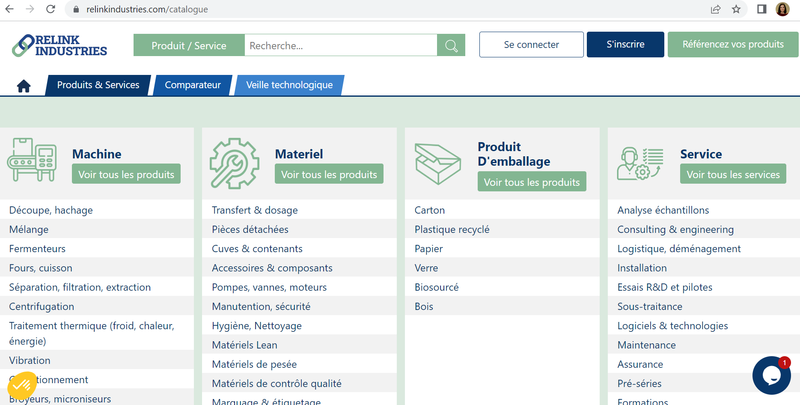Open the chat bubble widget
Image resolution: width=800 pixels, height=405 pixels.
[x=771, y=375]
